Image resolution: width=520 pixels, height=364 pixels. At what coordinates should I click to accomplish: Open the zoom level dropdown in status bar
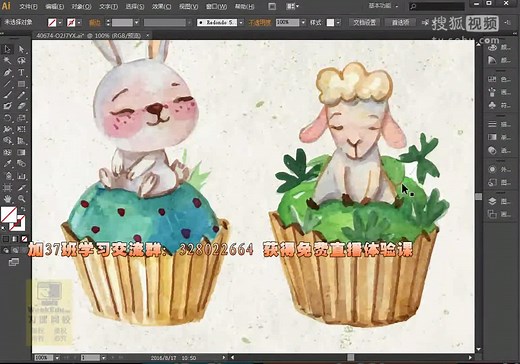(x=57, y=358)
